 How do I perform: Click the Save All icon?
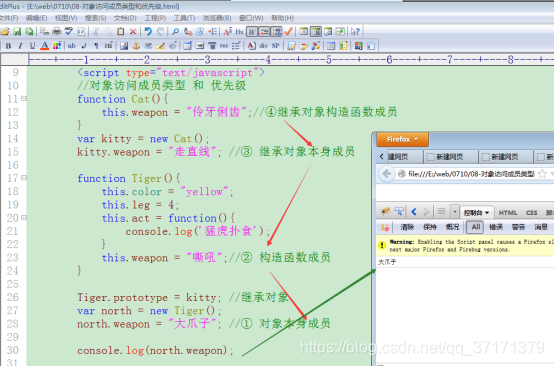pyautogui.click(x=29, y=31)
